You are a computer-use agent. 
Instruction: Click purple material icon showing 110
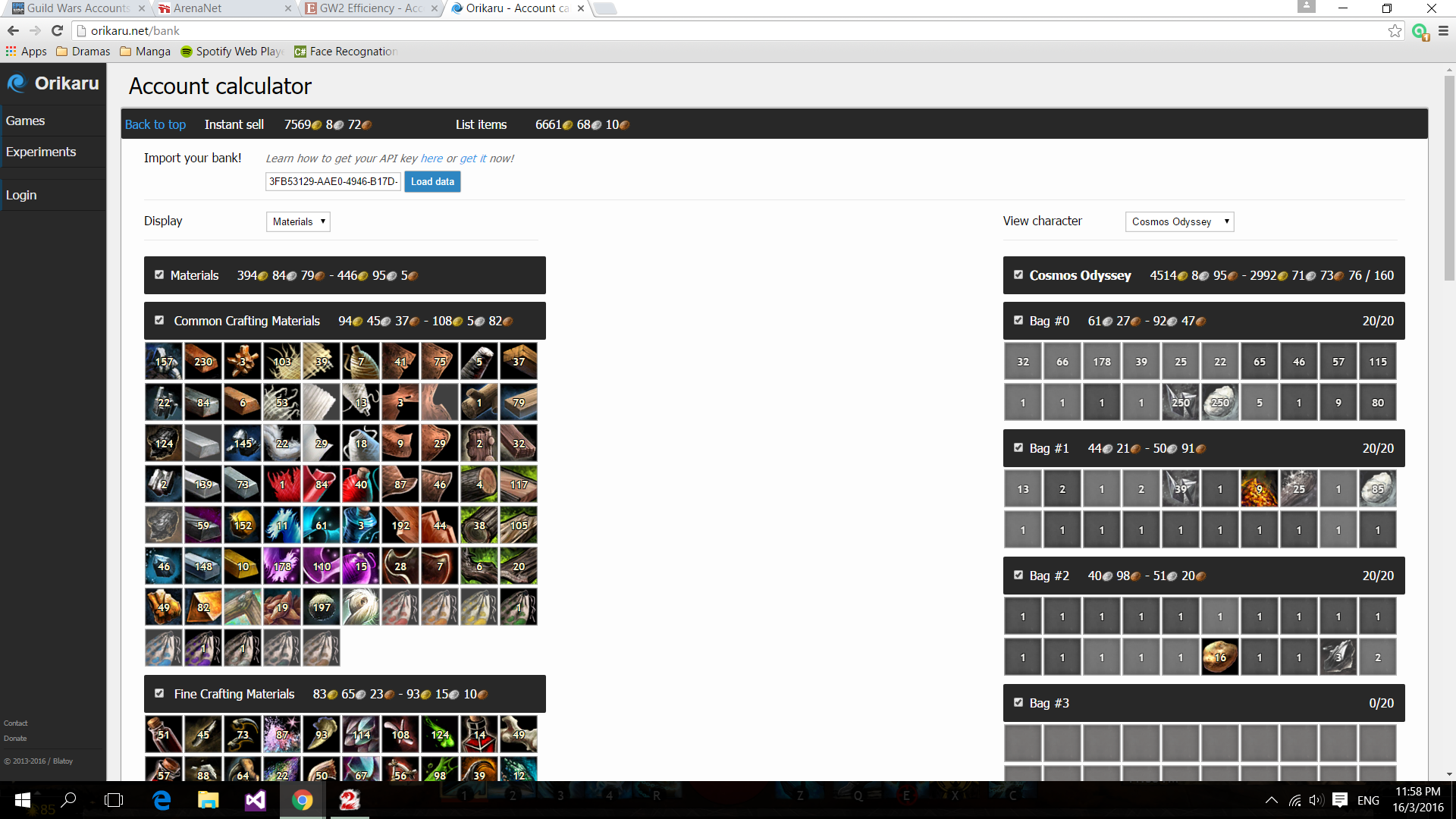322,566
